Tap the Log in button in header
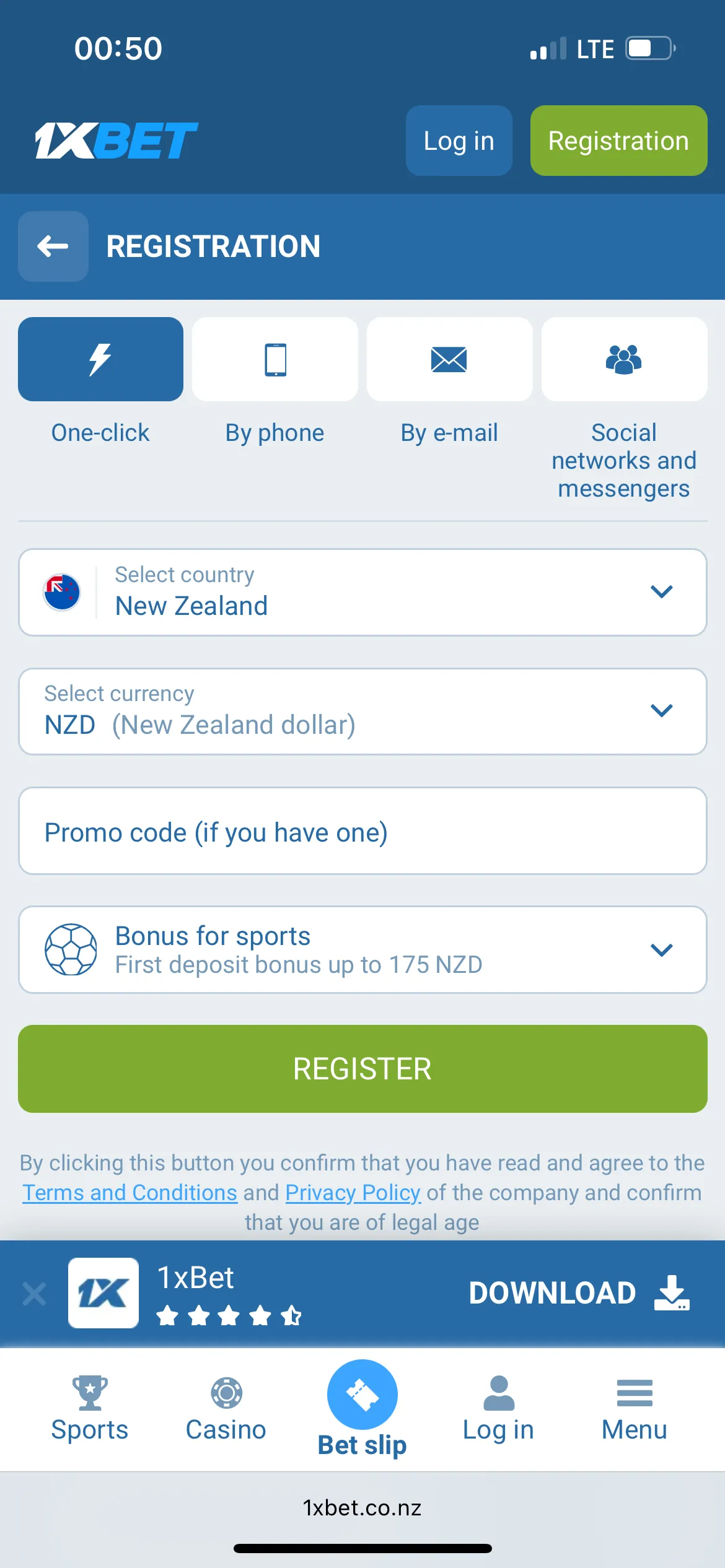 [x=459, y=141]
